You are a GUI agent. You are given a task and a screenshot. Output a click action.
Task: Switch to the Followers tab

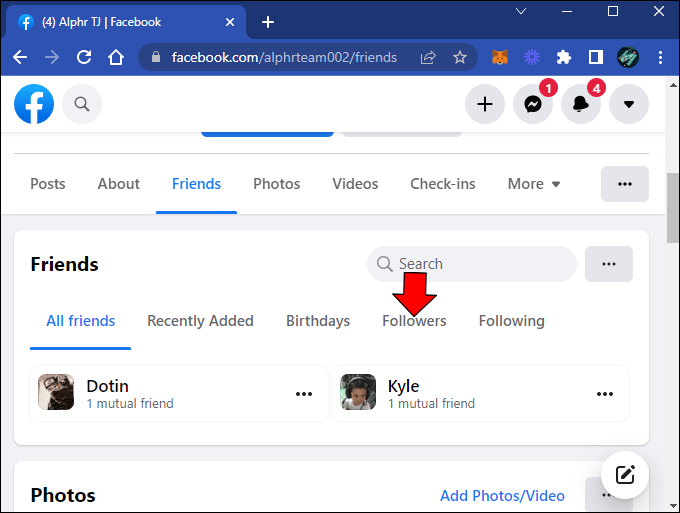(414, 321)
